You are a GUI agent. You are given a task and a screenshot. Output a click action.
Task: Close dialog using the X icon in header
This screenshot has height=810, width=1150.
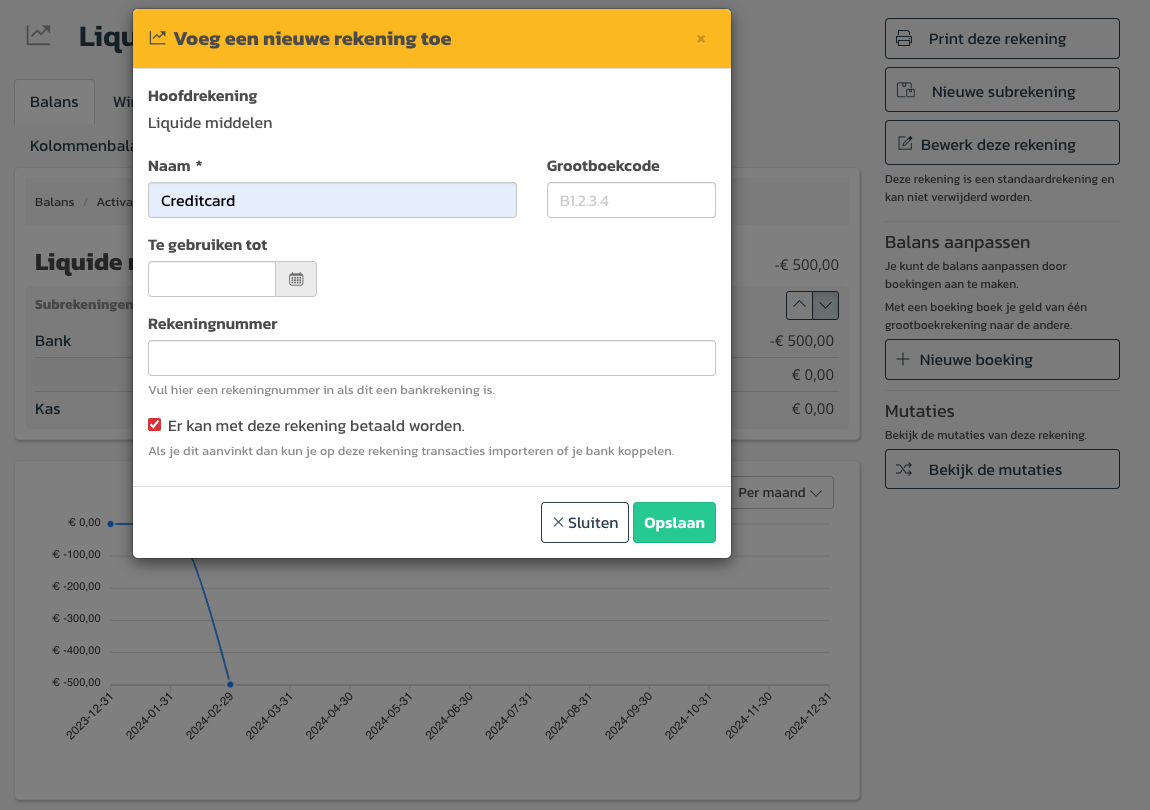700,39
